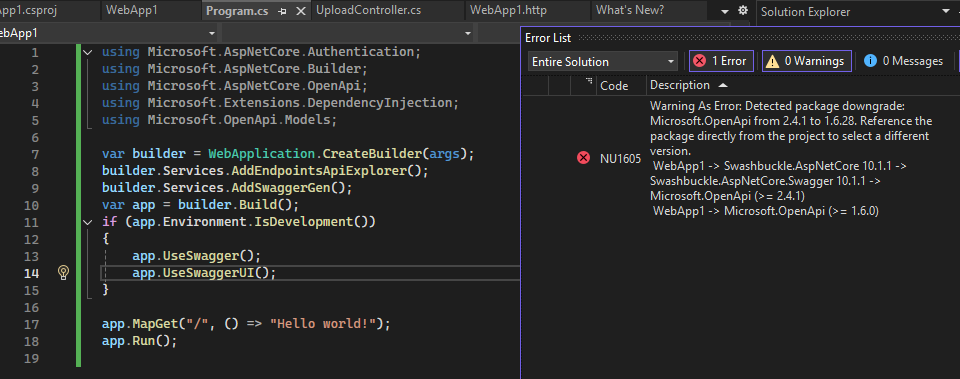Close the Program.cs tab
Screen dimensions: 960x379
pos(301,11)
